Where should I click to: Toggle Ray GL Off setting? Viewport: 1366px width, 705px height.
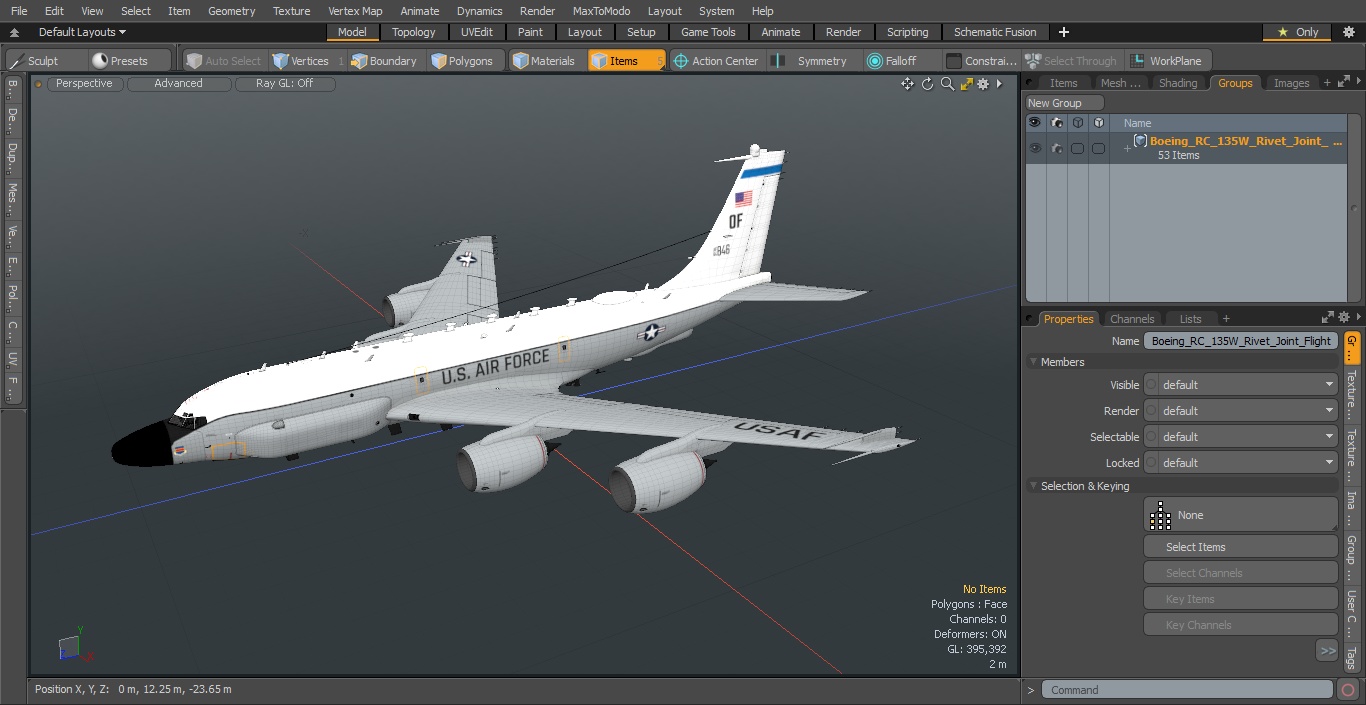click(284, 84)
